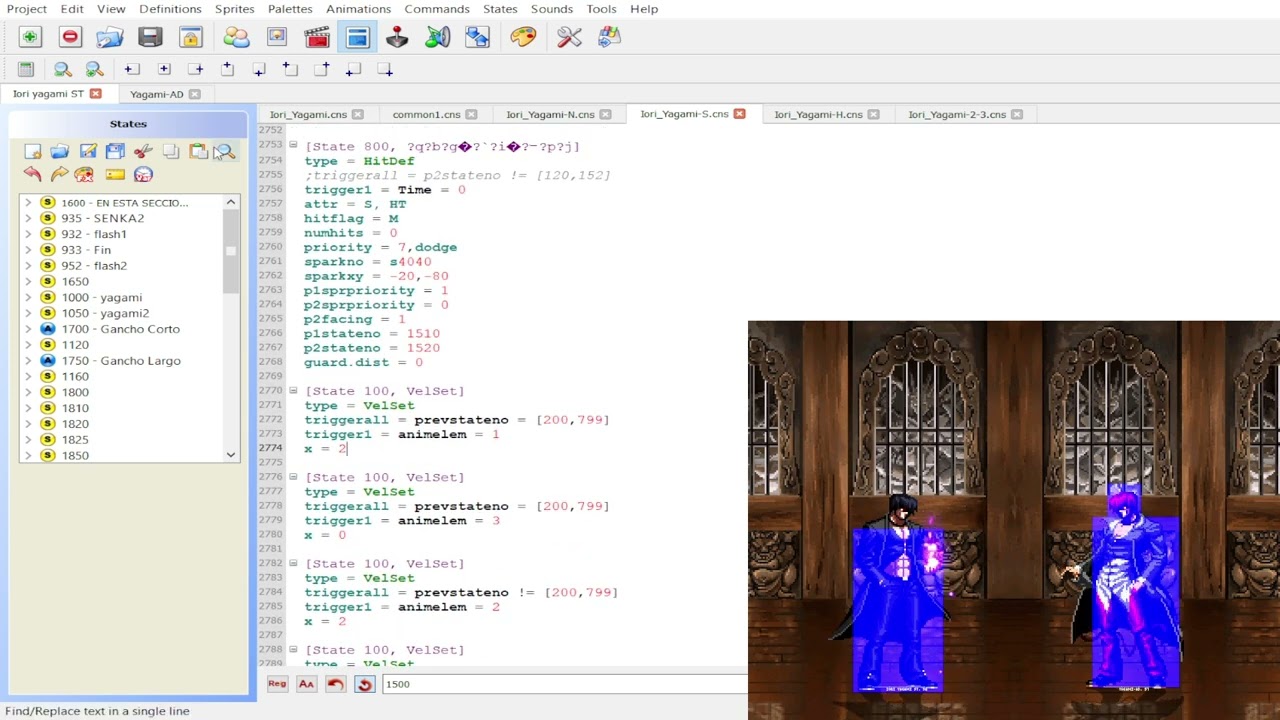Viewport: 1280px width, 720px height.
Task: Switch to the Yagami-AD project tab
Action: pos(157,94)
